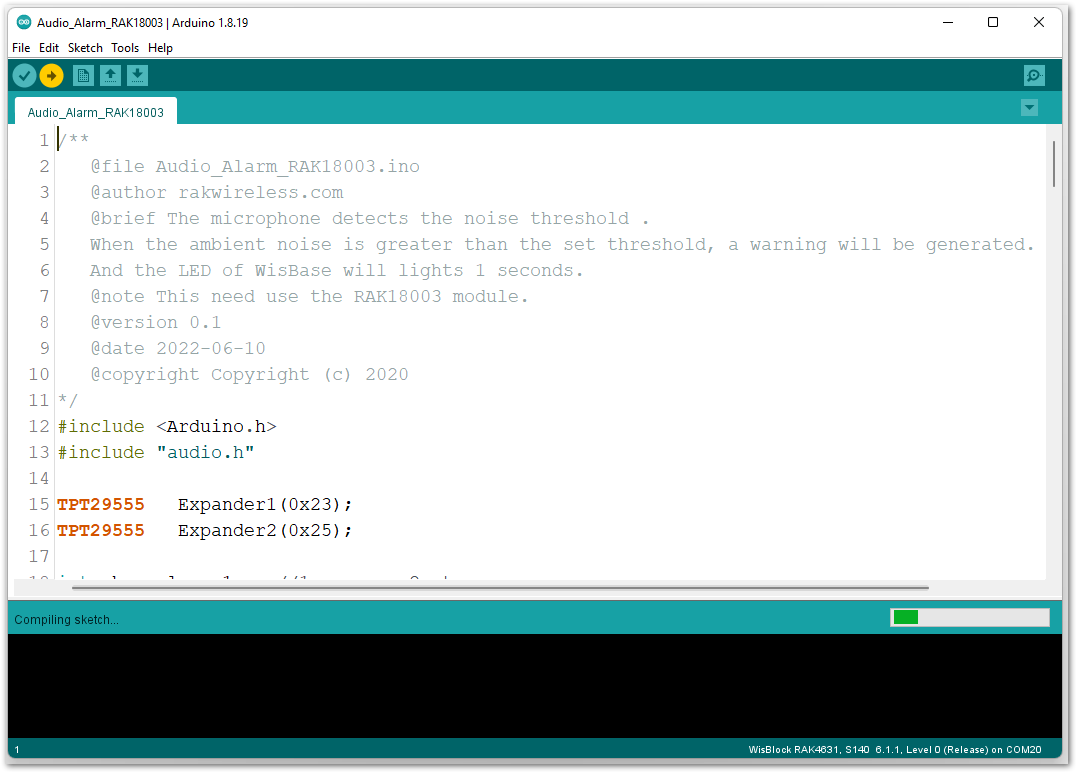Open the Edit menu

pyautogui.click(x=49, y=48)
